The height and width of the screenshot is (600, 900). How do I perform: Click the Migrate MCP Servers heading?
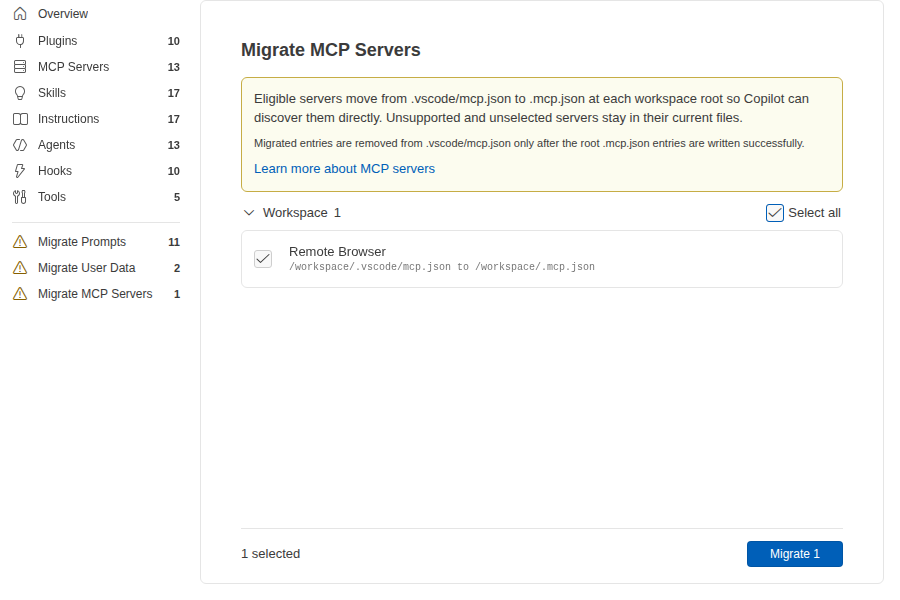331,50
